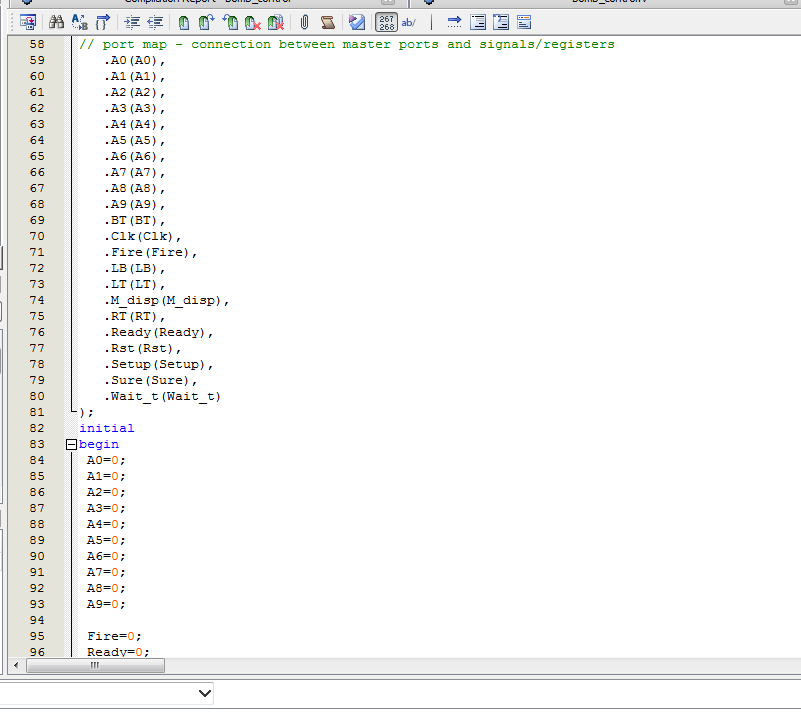The height and width of the screenshot is (715, 801).
Task: Click the leftmost editor toolbar icon
Action: pos(28,22)
